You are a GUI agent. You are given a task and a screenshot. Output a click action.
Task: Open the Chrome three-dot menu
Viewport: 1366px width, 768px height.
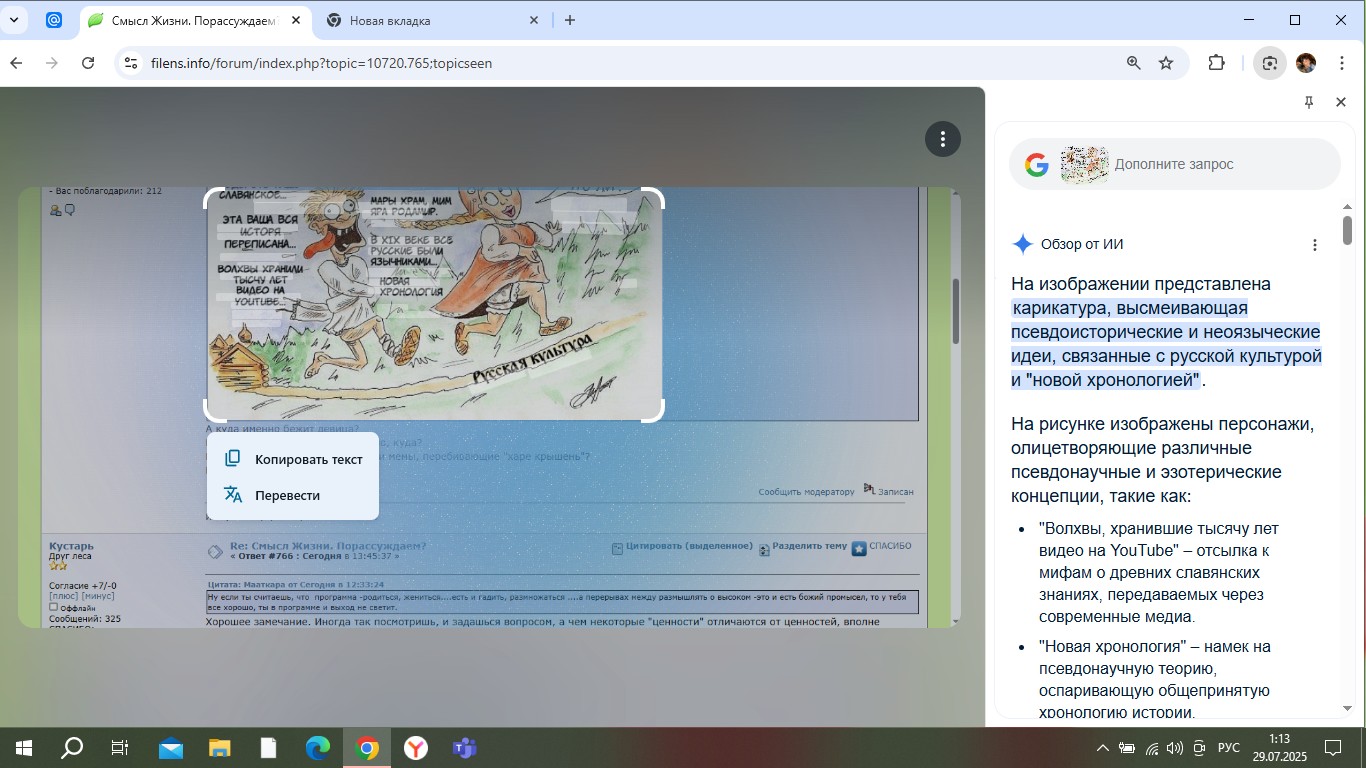[1342, 63]
